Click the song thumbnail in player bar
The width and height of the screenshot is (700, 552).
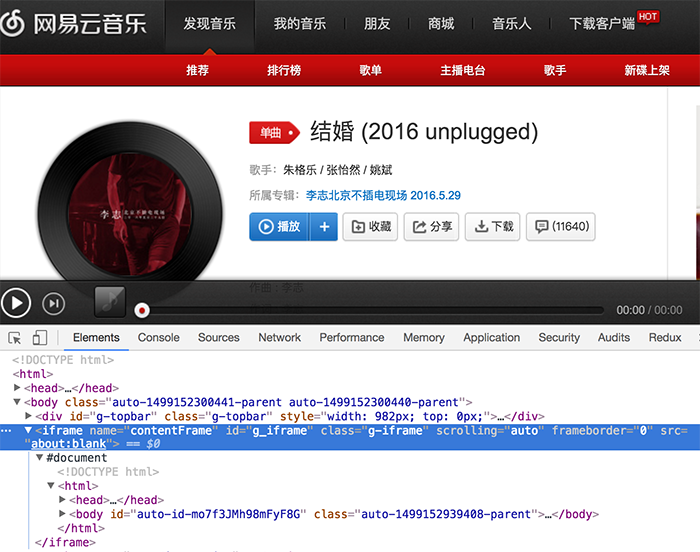[x=110, y=302]
